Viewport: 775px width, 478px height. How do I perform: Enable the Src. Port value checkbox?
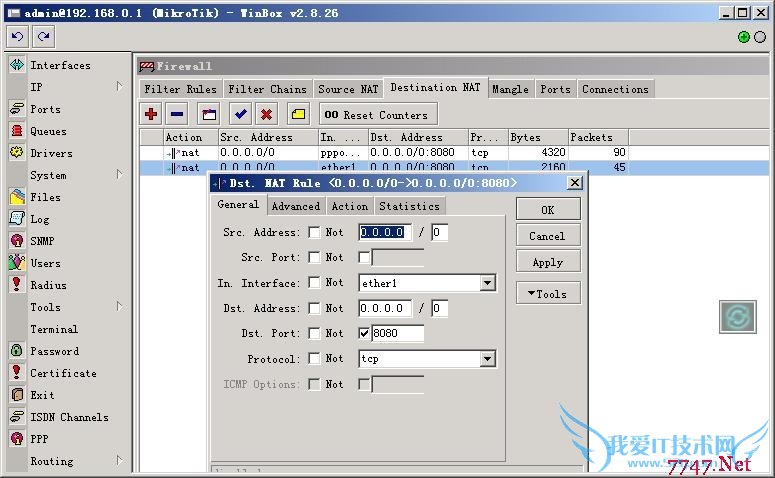pos(364,258)
